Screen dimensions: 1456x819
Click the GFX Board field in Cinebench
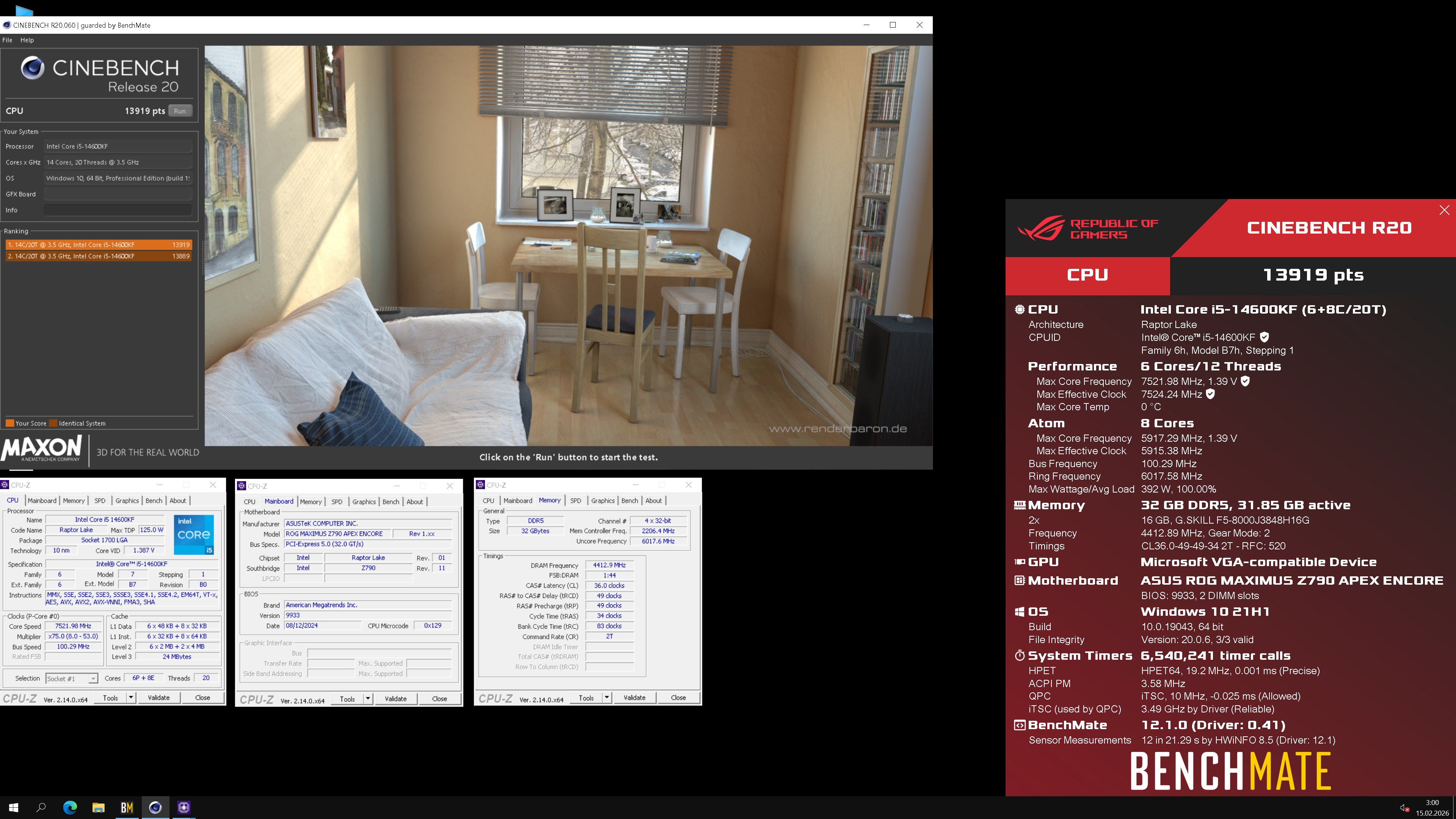click(x=118, y=194)
